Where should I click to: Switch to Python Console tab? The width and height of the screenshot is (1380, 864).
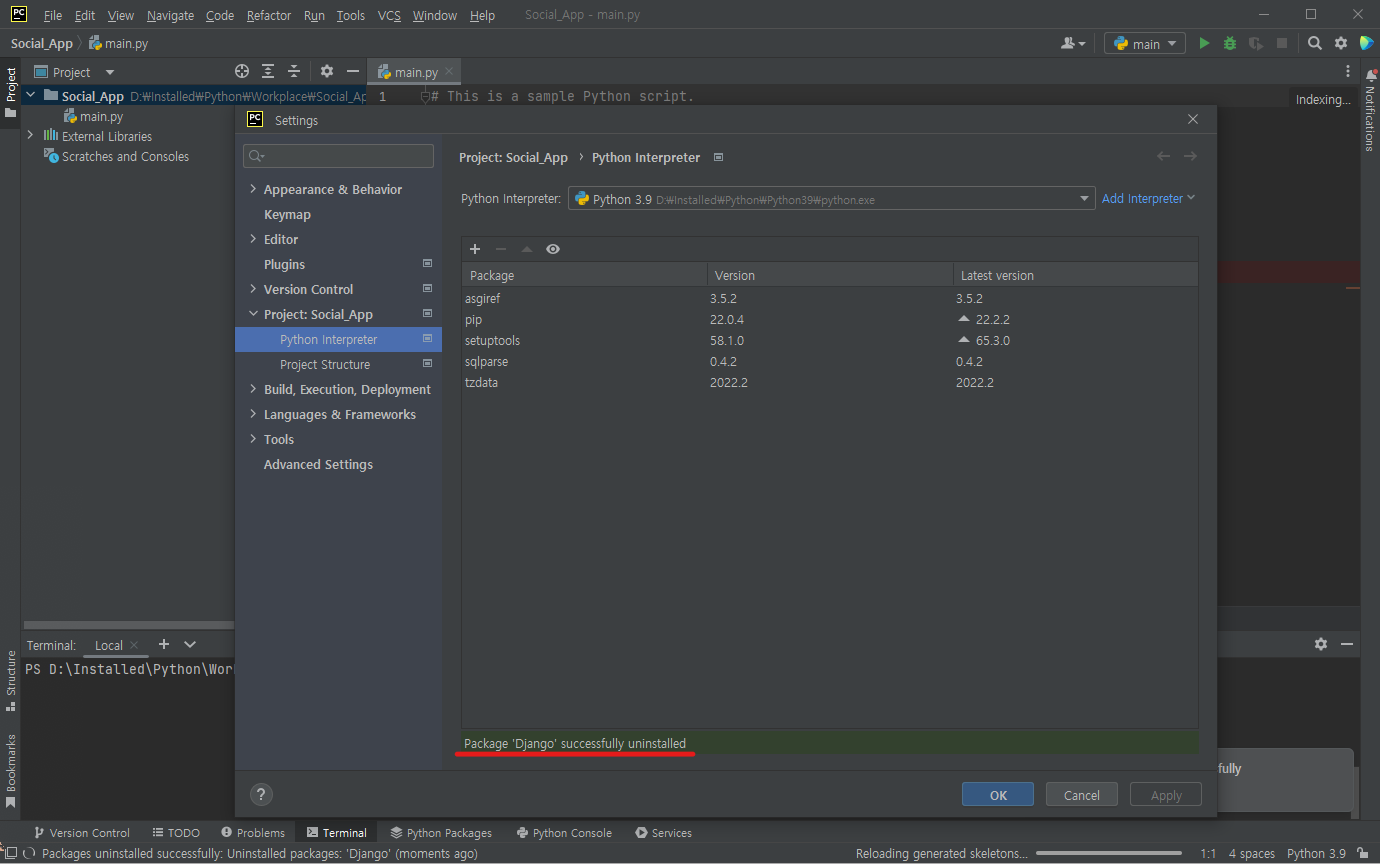[x=564, y=832]
